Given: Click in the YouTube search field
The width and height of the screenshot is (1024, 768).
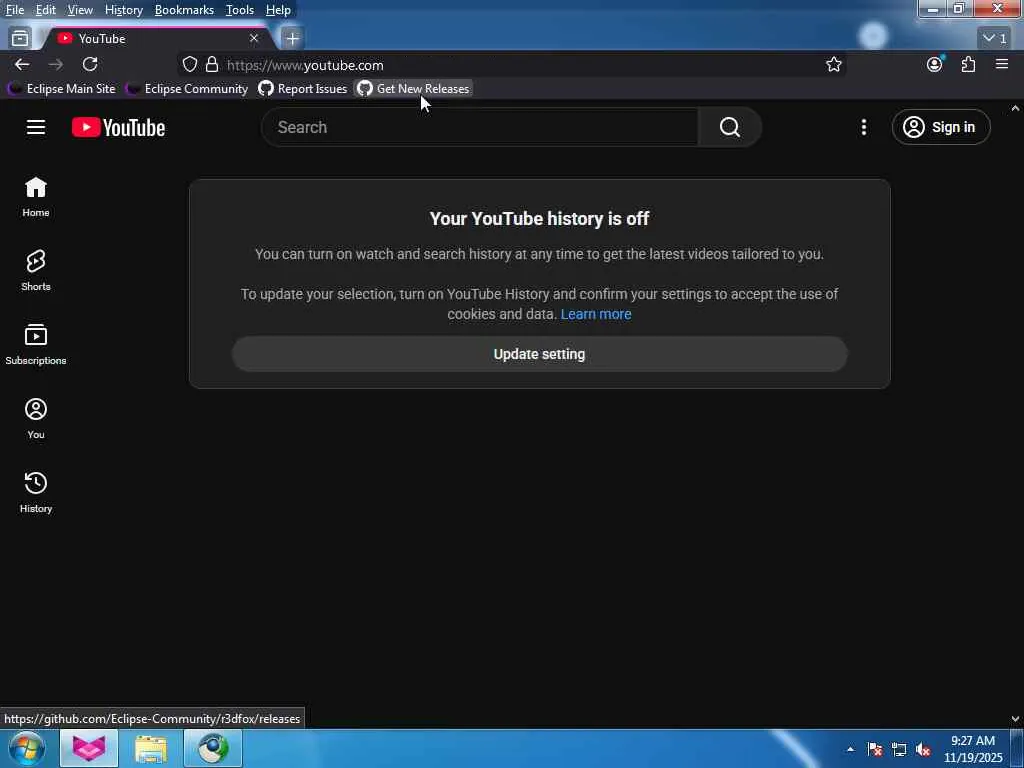Looking at the screenshot, I should click(x=479, y=127).
